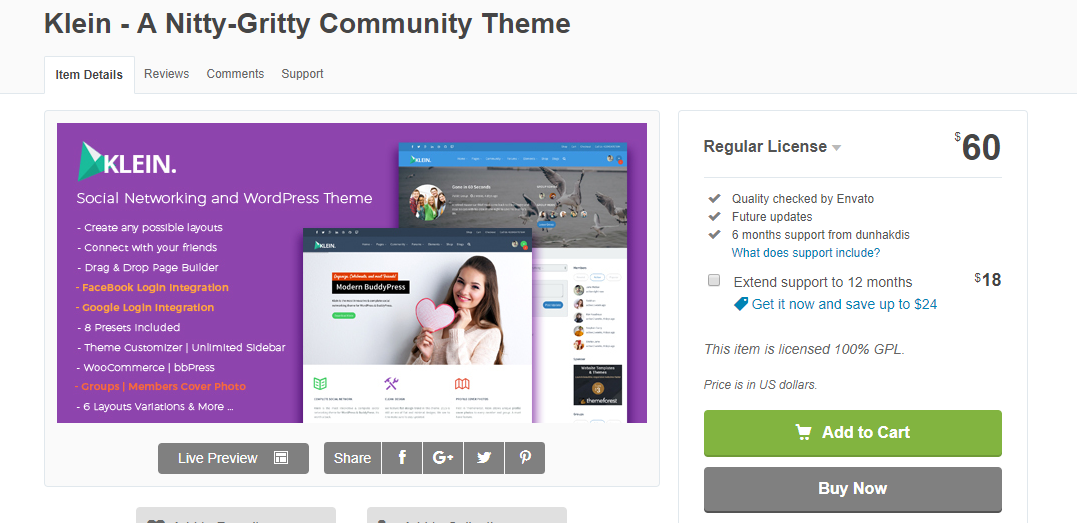This screenshot has height=523, width=1077.
Task: Share the item on Facebook
Action: 402,458
